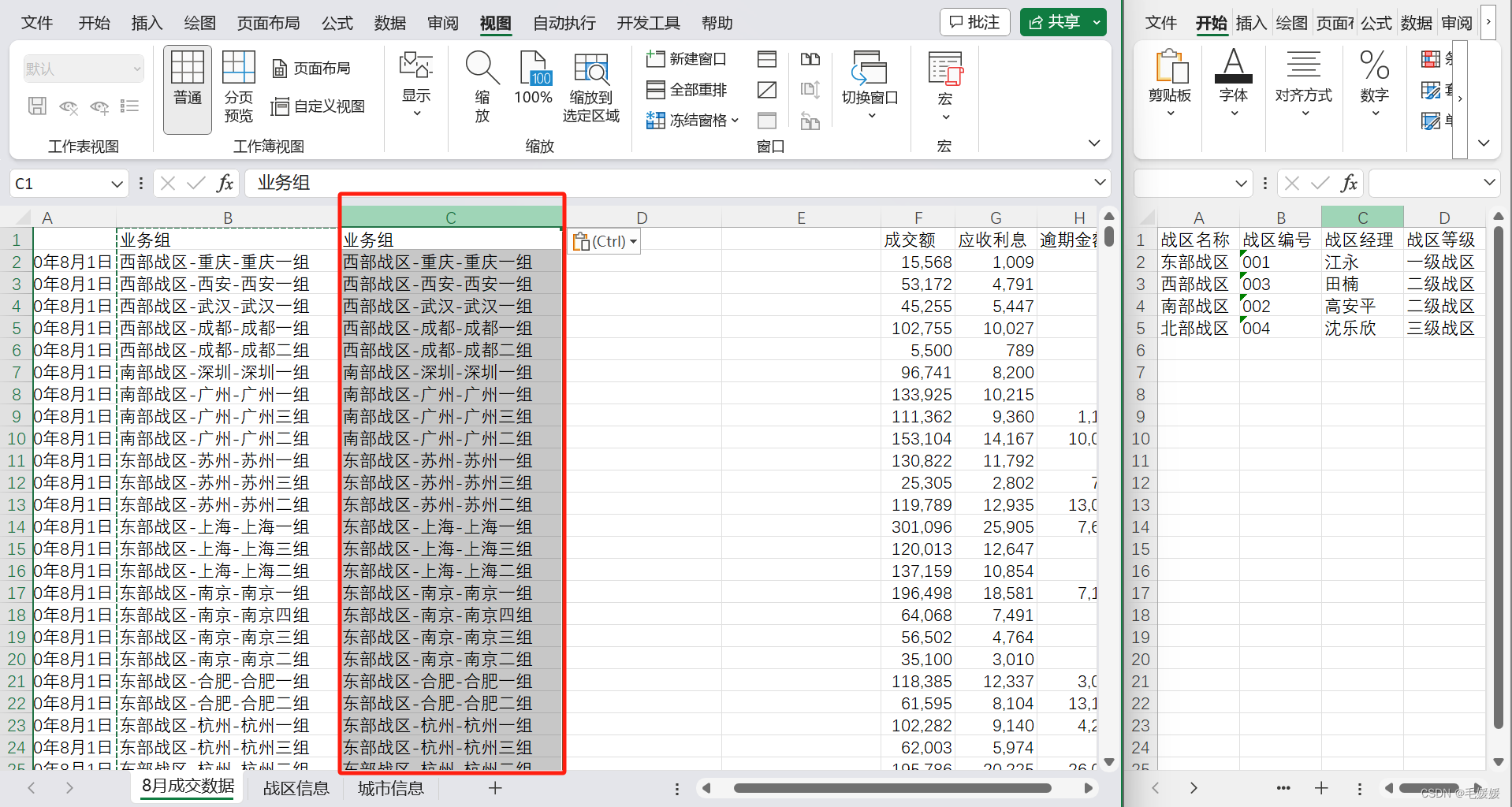Image resolution: width=1512 pixels, height=807 pixels.
Task: Open the Name Box dropdown at C1
Action: click(117, 184)
